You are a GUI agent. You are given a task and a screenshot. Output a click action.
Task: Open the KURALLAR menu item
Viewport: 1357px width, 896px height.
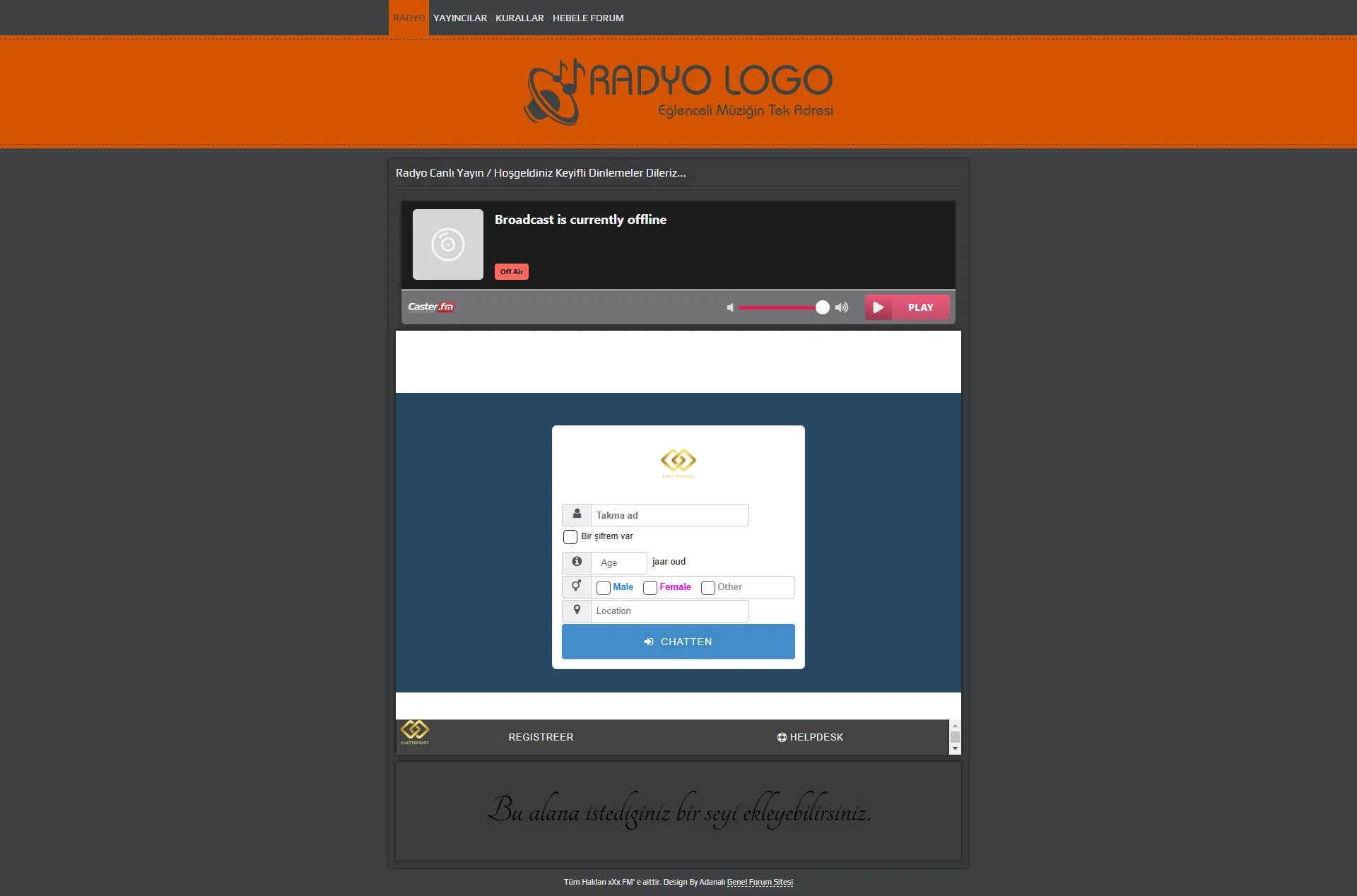[520, 17]
